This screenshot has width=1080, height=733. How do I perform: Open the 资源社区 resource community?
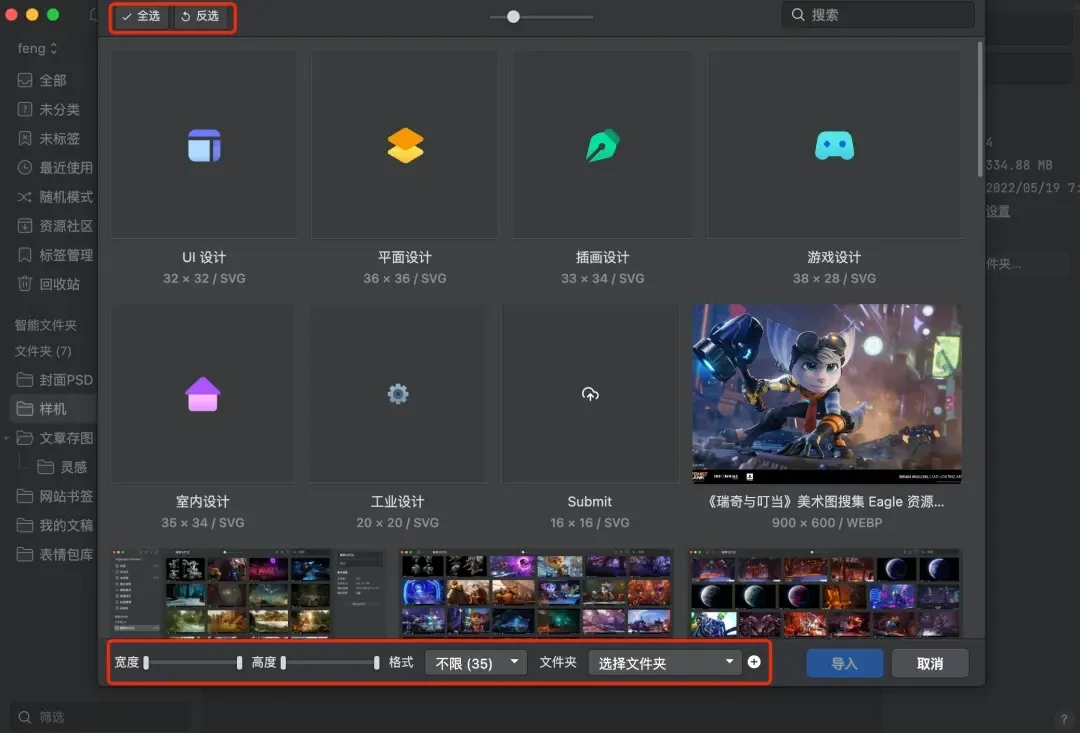[x=54, y=226]
